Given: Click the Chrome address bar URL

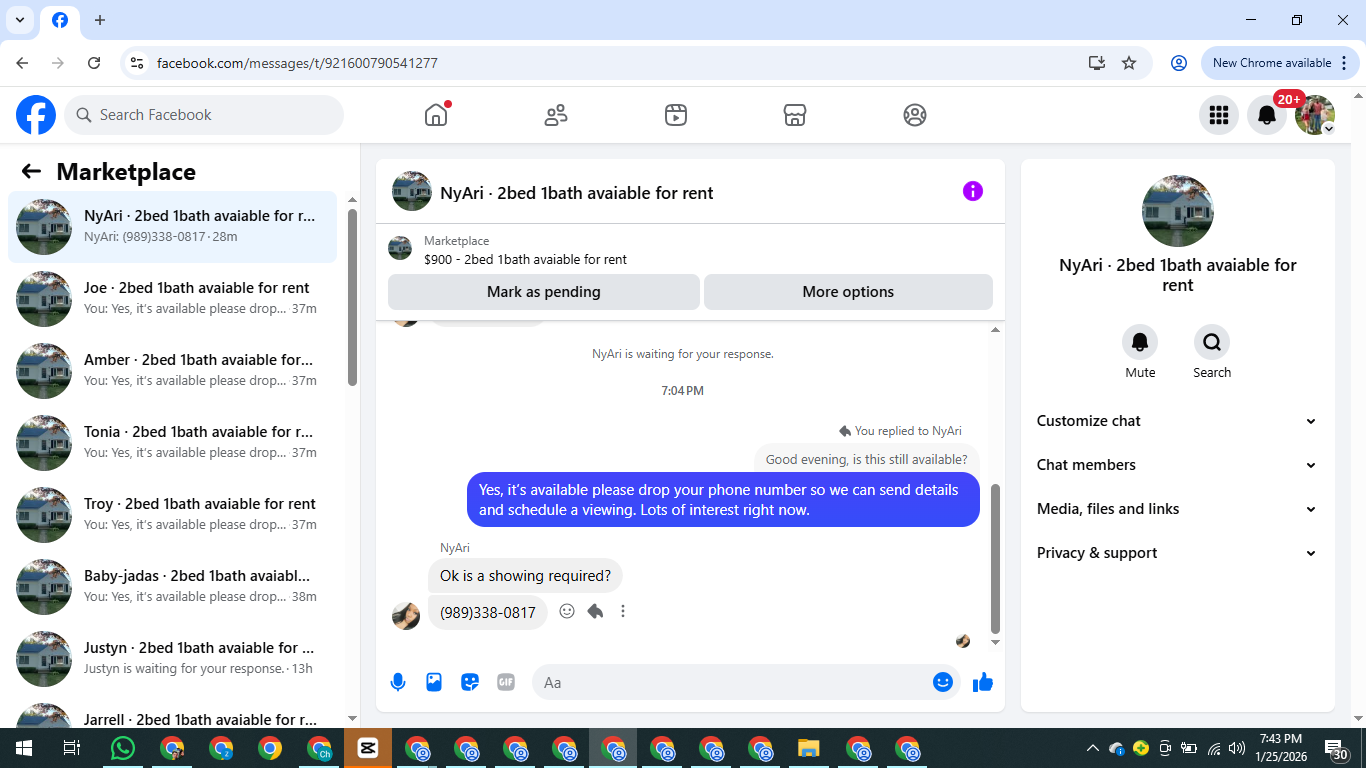Looking at the screenshot, I should pyautogui.click(x=297, y=63).
